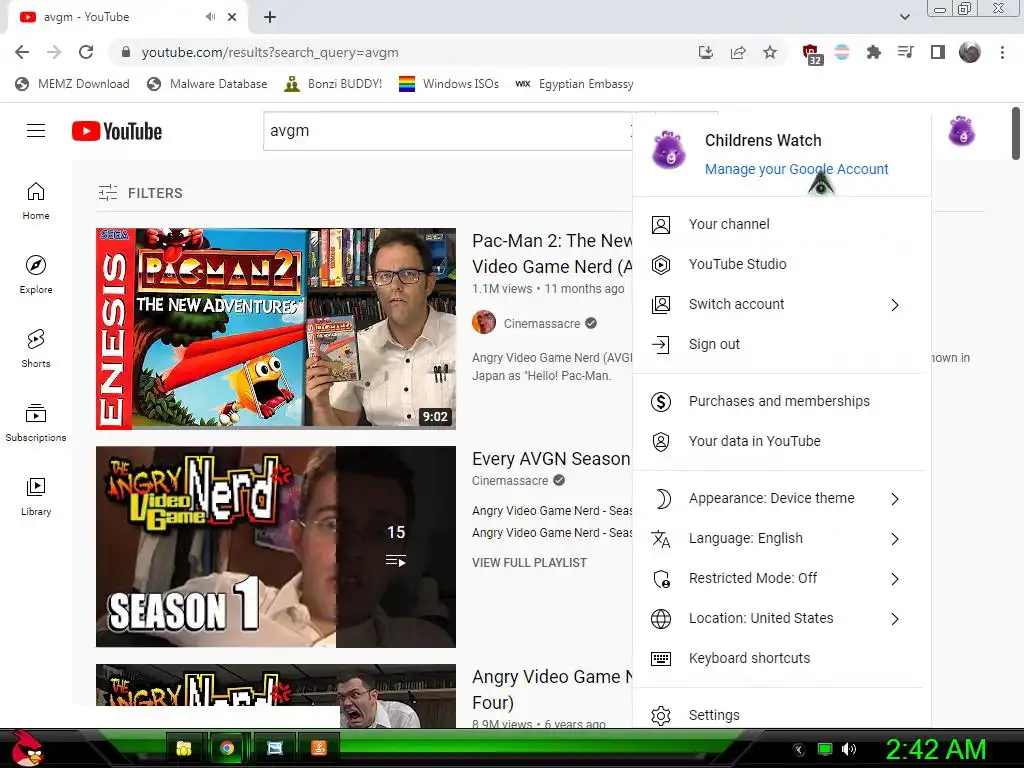The width and height of the screenshot is (1024, 768).
Task: Click VIEW FULL PLAYLIST link
Action: pos(529,562)
